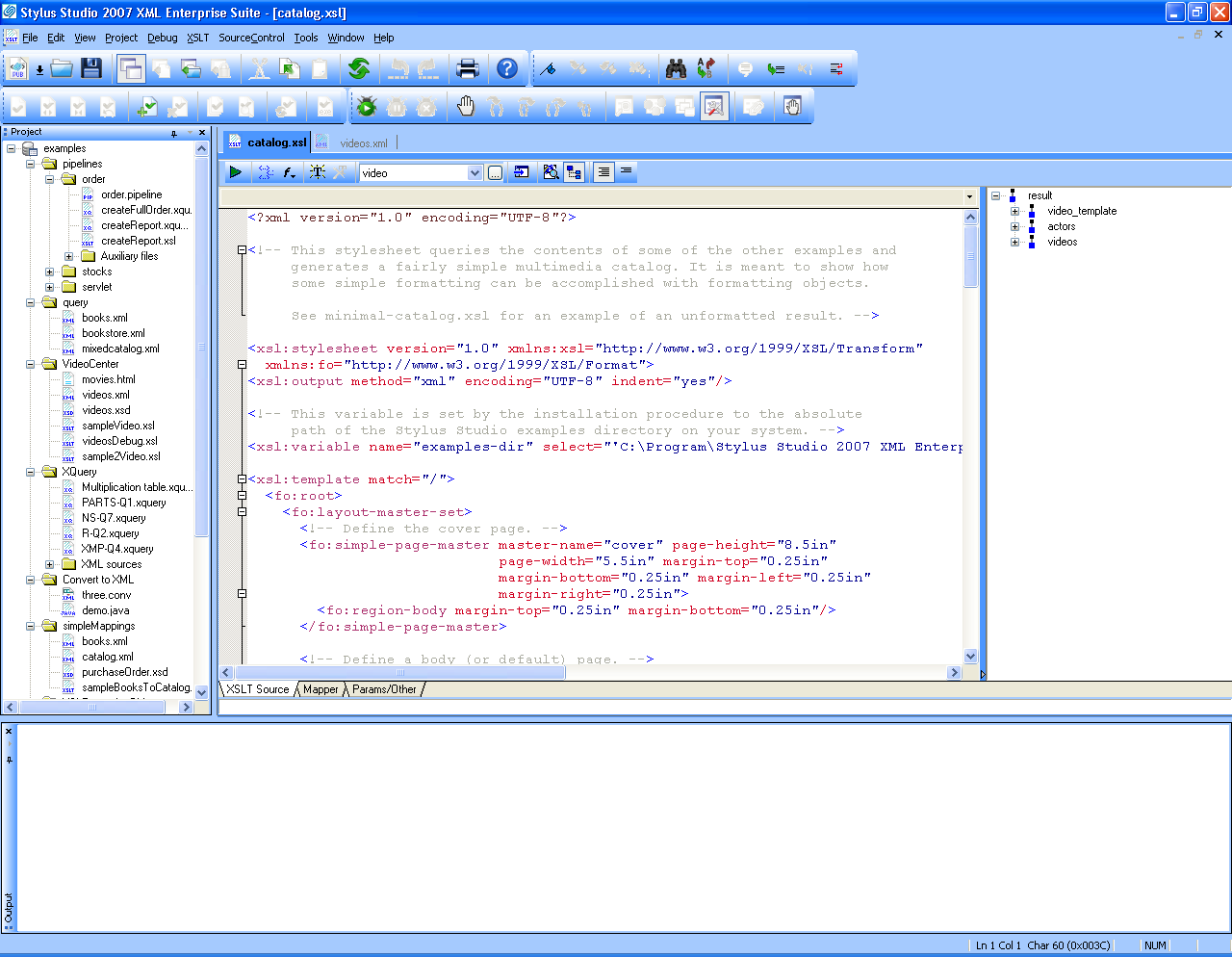The width and height of the screenshot is (1232, 957).
Task: Click the Save disk icon
Action: pyautogui.click(x=91, y=68)
